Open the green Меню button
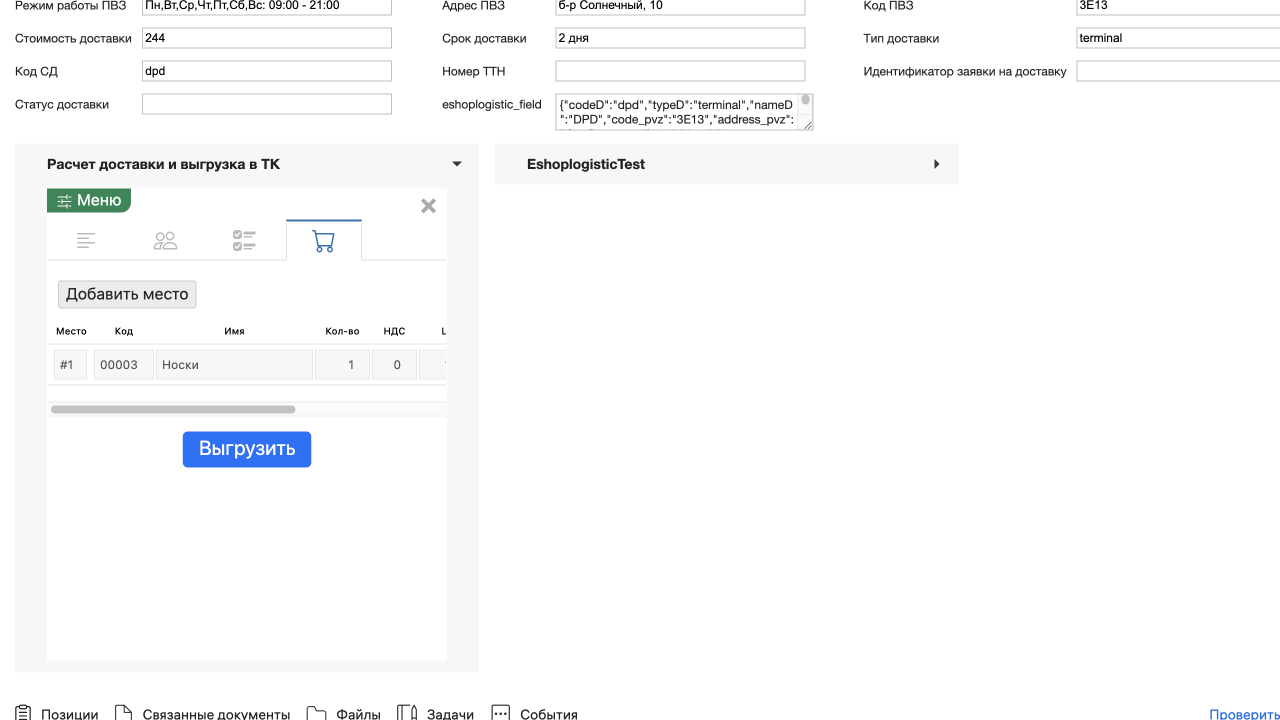 click(x=89, y=201)
